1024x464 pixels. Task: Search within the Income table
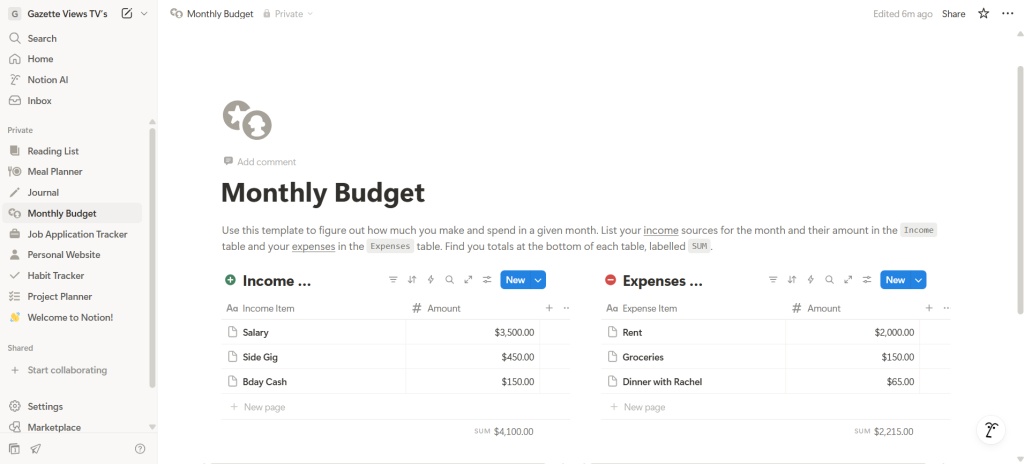(449, 280)
